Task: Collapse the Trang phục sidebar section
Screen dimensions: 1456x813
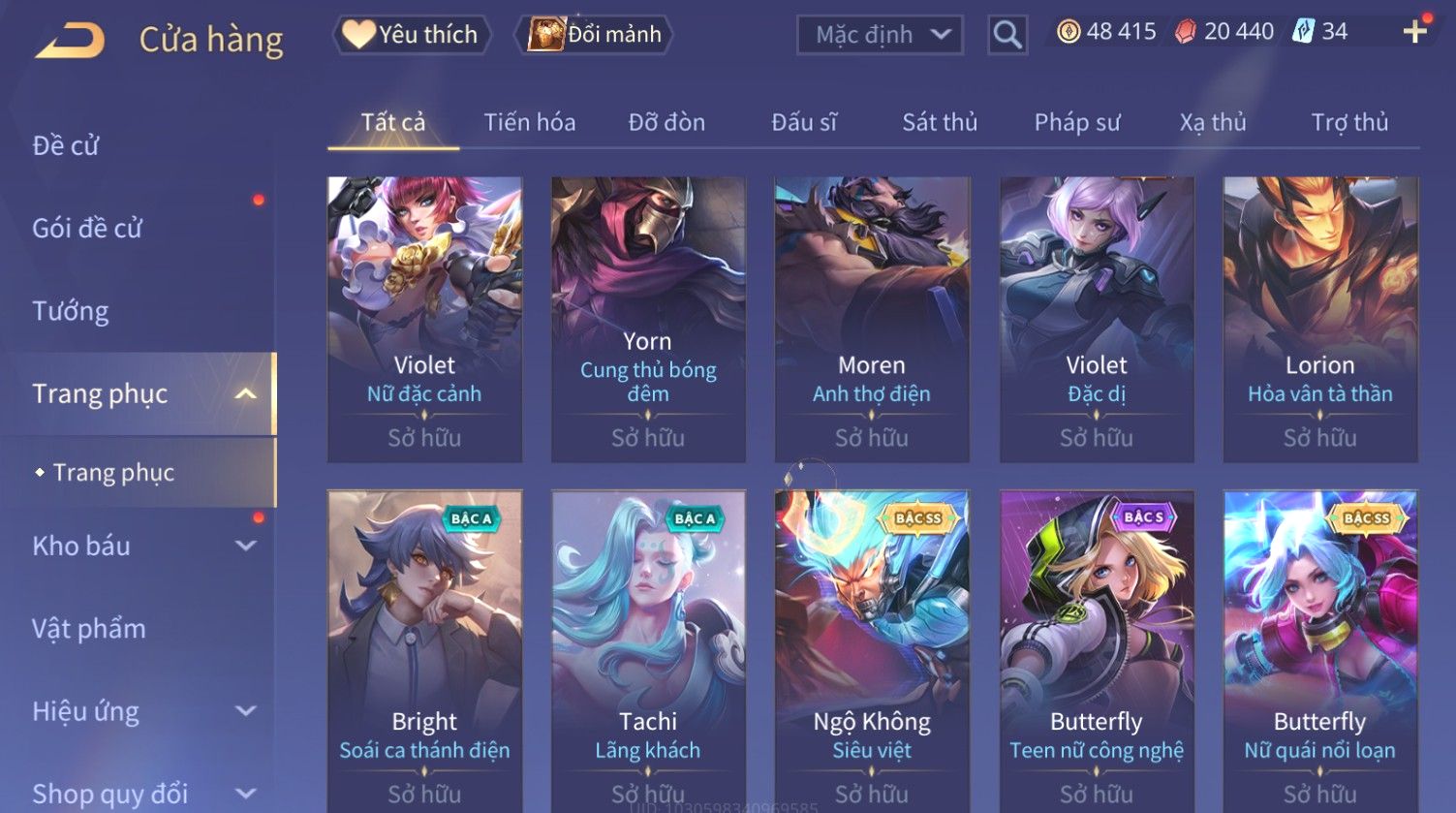Action: 246,393
